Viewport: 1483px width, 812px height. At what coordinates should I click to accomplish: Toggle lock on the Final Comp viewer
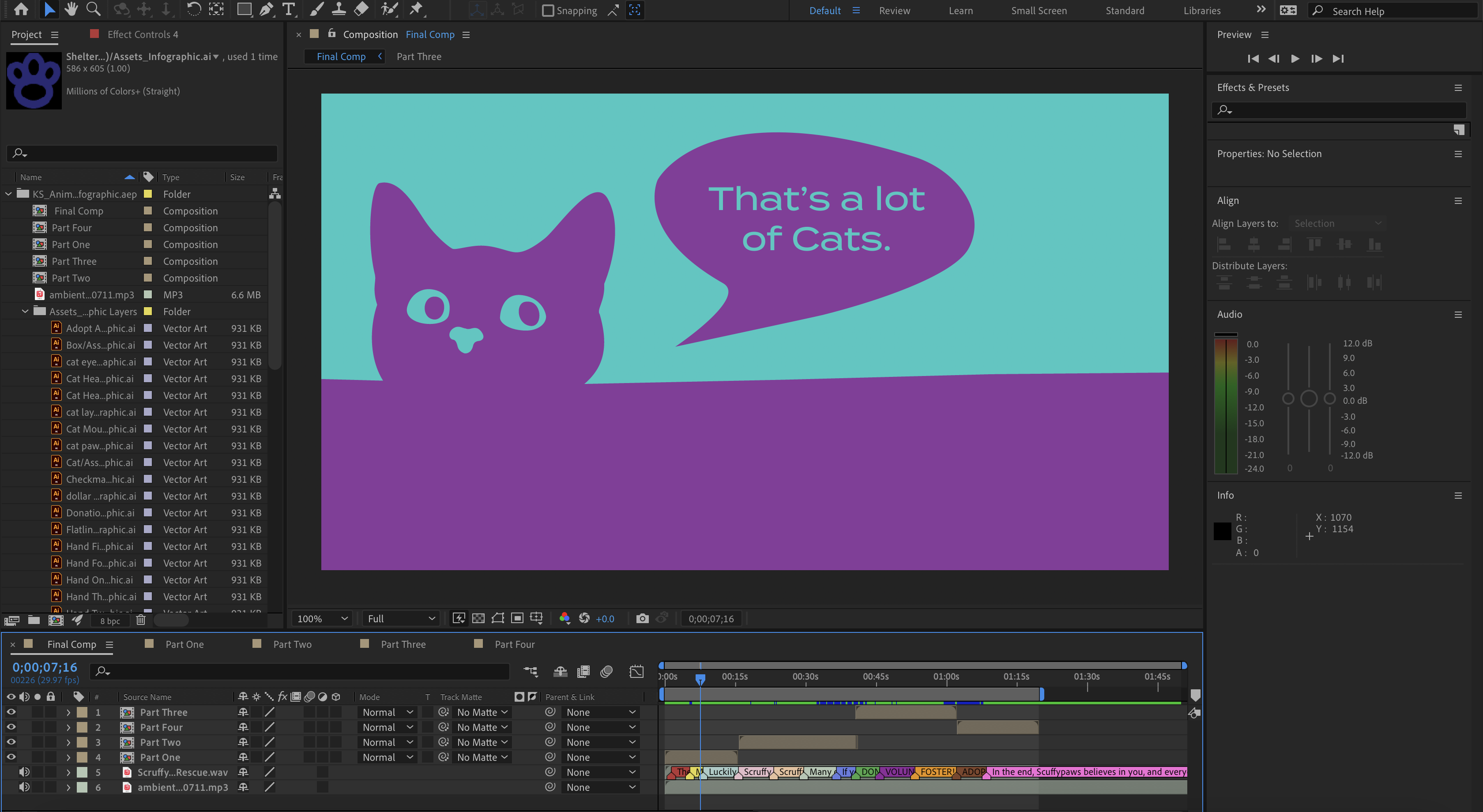pyautogui.click(x=331, y=34)
